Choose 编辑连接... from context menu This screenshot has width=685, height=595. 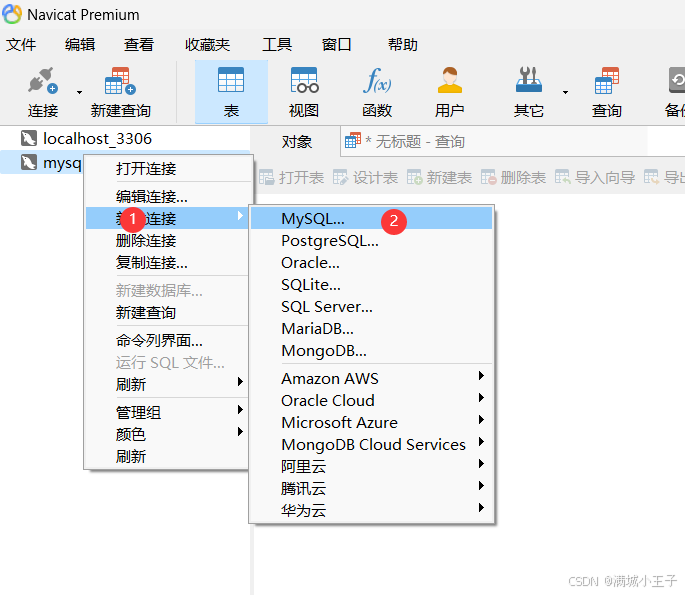[168, 197]
